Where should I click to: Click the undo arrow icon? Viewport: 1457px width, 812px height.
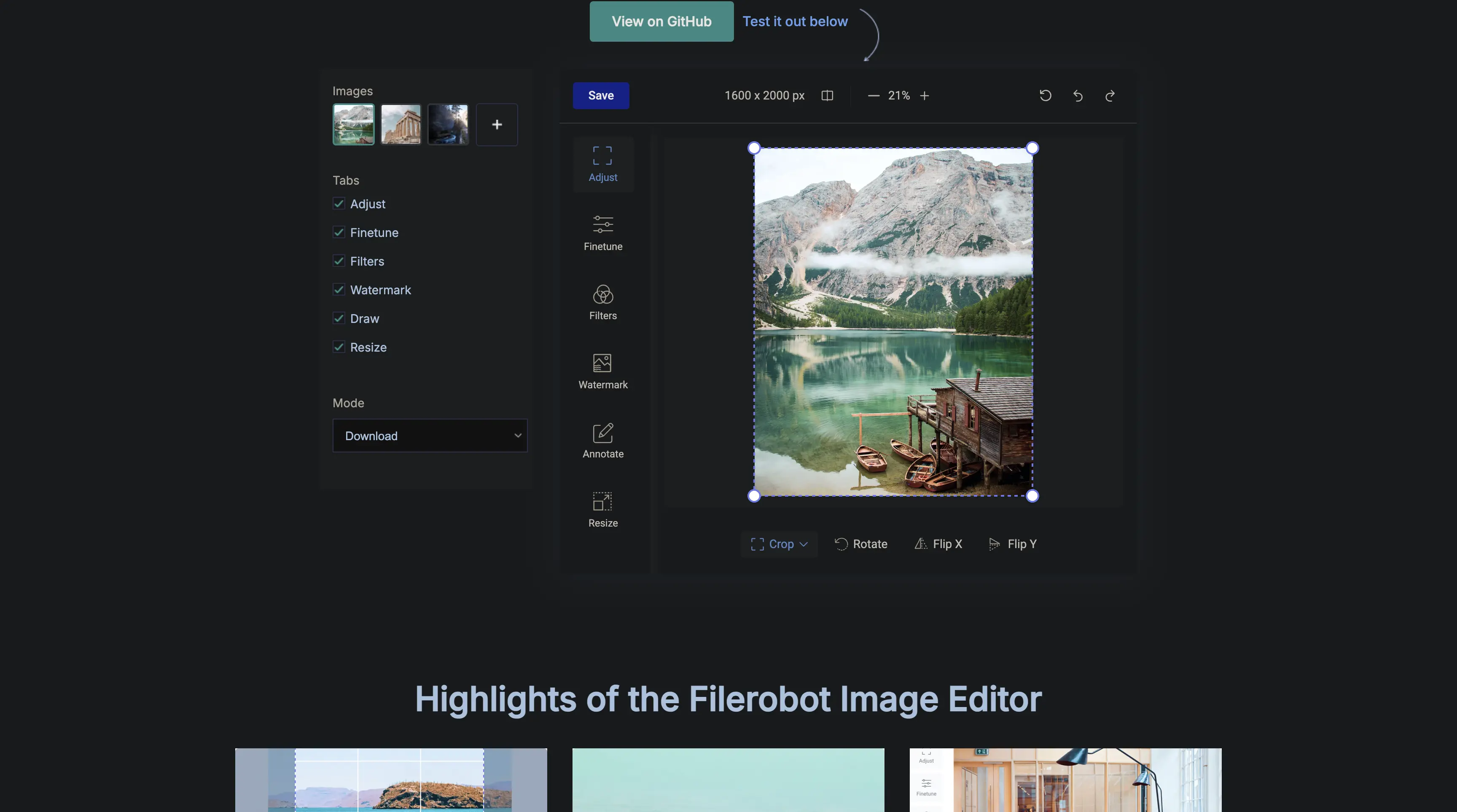point(1078,96)
